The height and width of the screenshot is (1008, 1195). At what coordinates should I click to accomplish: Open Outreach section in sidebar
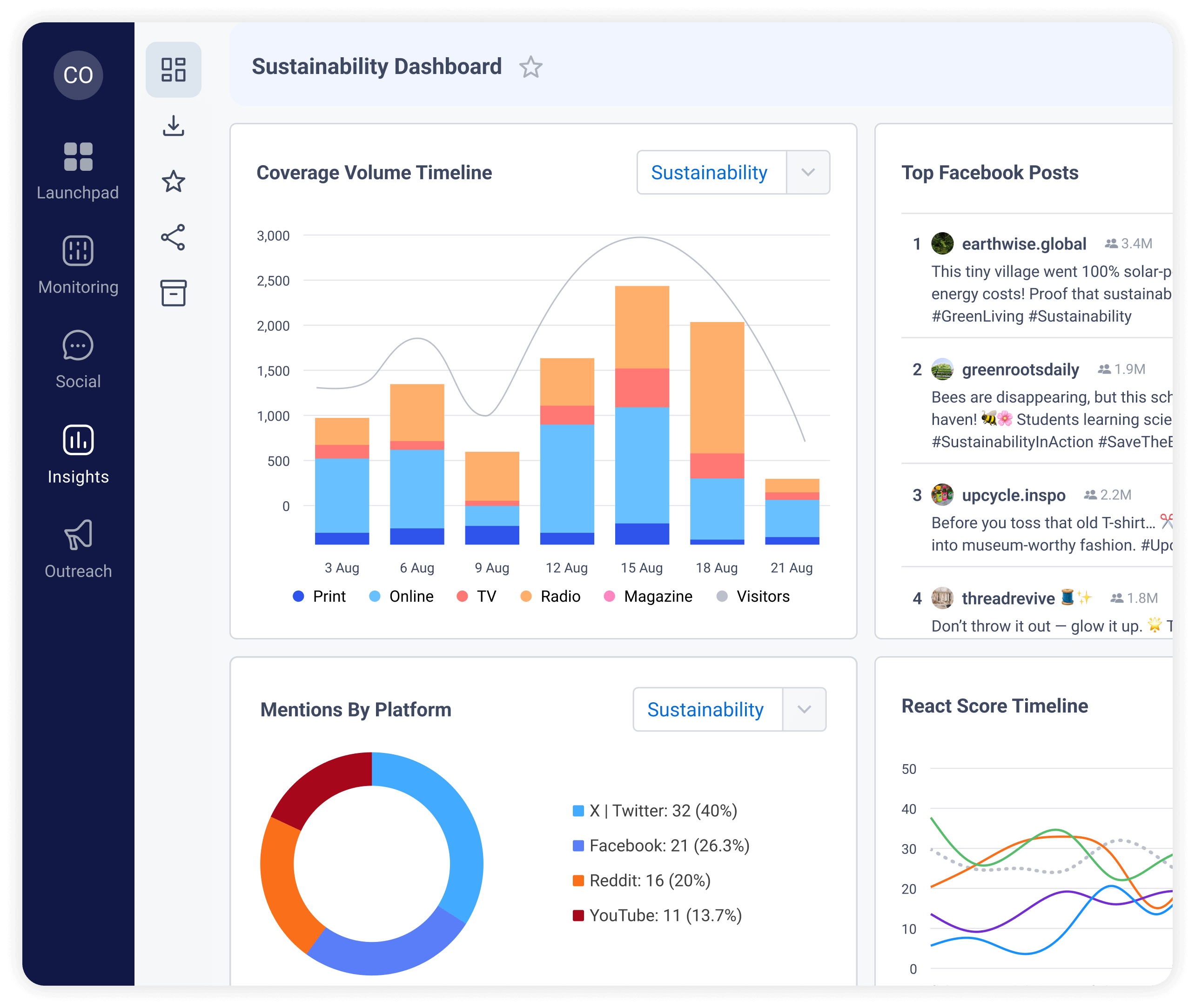pos(78,549)
